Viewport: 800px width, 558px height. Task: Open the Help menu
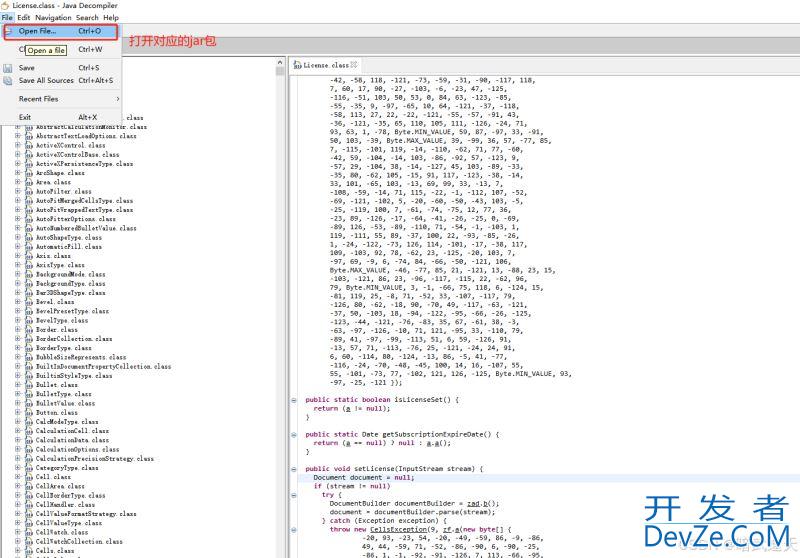[x=111, y=17]
